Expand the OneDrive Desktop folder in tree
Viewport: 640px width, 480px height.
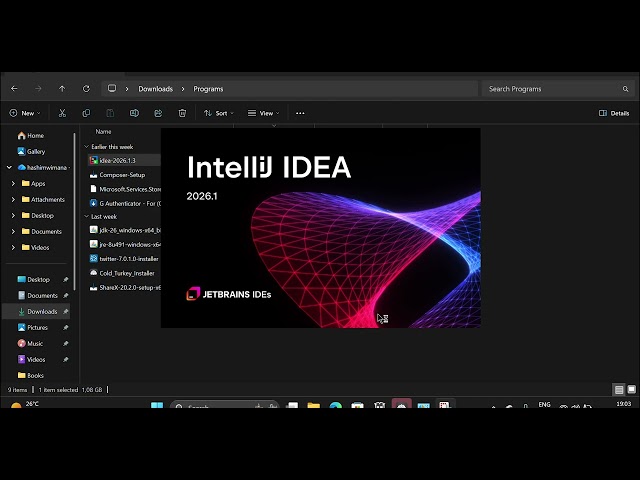(x=13, y=215)
